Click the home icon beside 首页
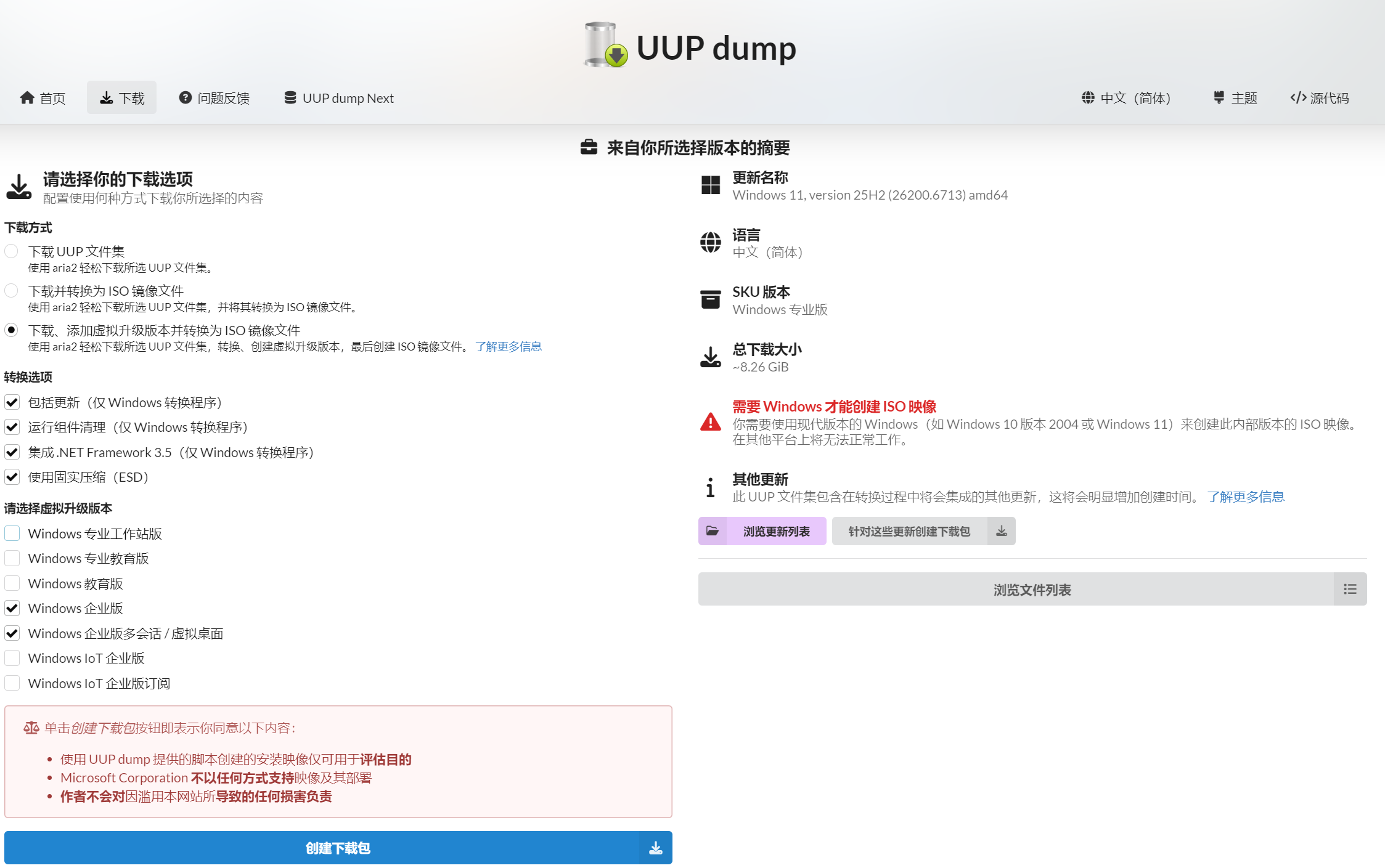The image size is (1385, 868). click(27, 97)
